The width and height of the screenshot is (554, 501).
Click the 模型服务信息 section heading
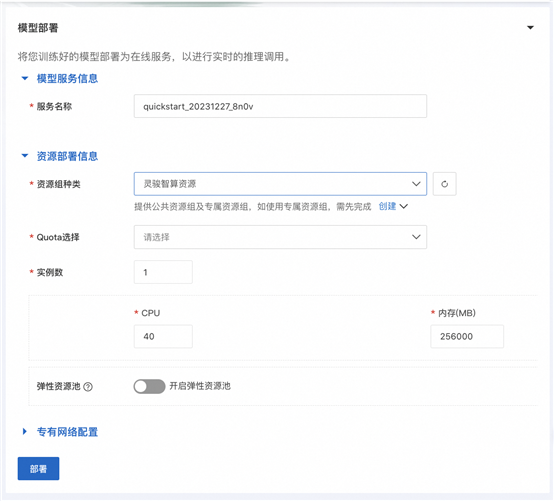coord(67,78)
